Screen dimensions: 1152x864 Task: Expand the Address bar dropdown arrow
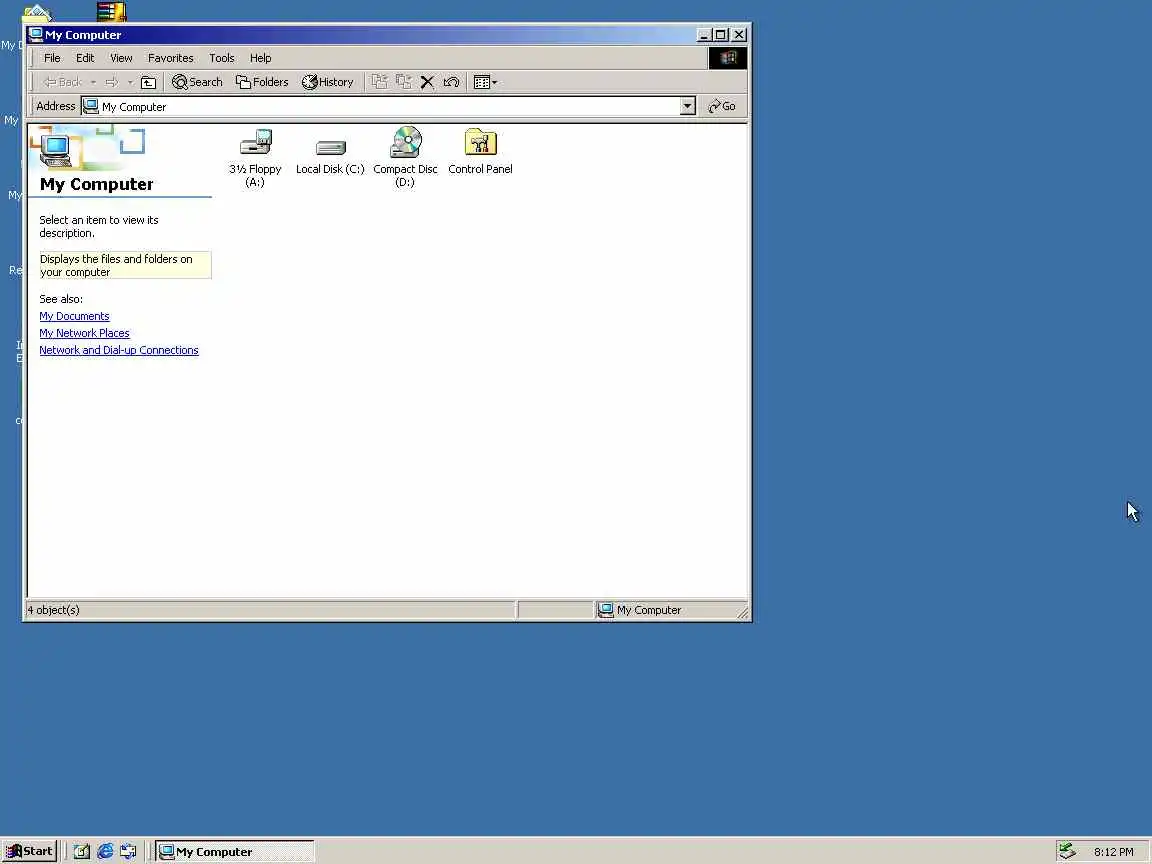[x=688, y=107]
